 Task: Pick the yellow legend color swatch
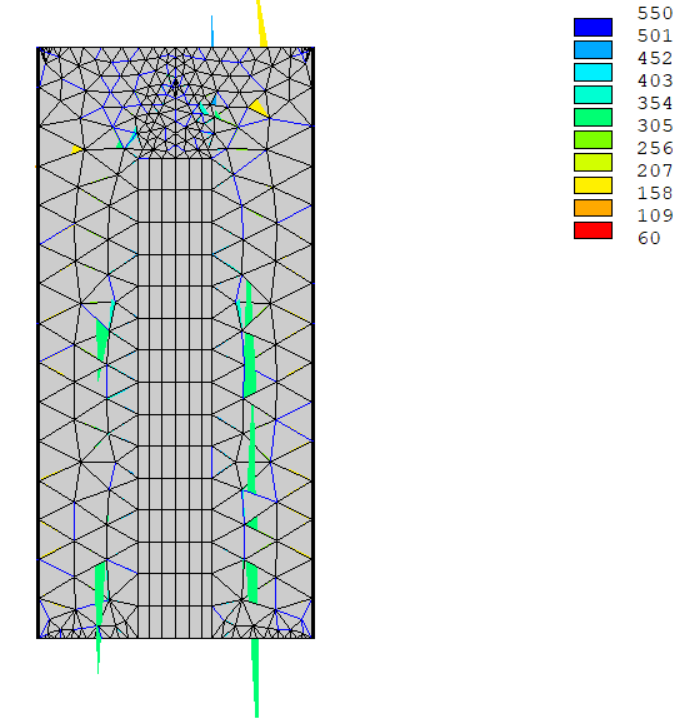tap(592, 185)
